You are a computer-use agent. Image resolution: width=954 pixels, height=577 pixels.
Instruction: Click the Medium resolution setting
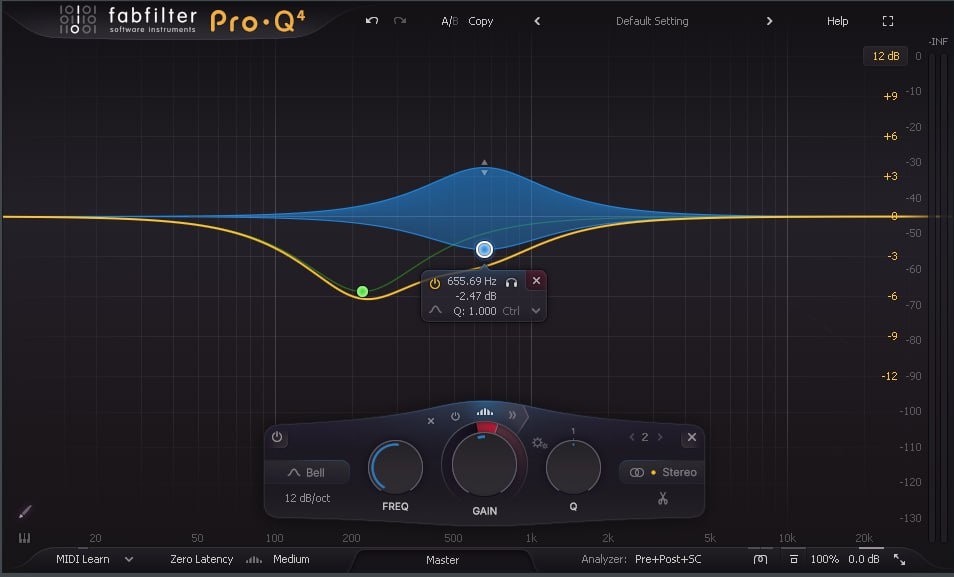tap(291, 559)
